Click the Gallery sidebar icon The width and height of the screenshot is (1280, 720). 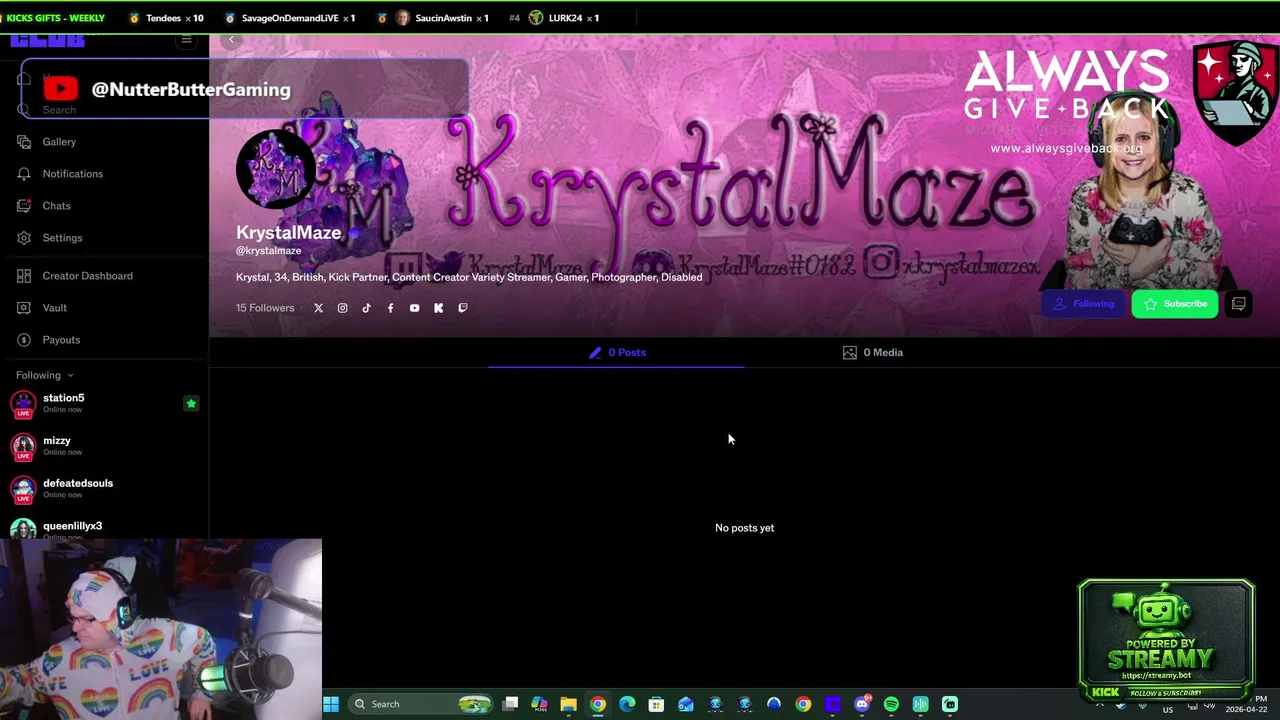click(x=24, y=142)
